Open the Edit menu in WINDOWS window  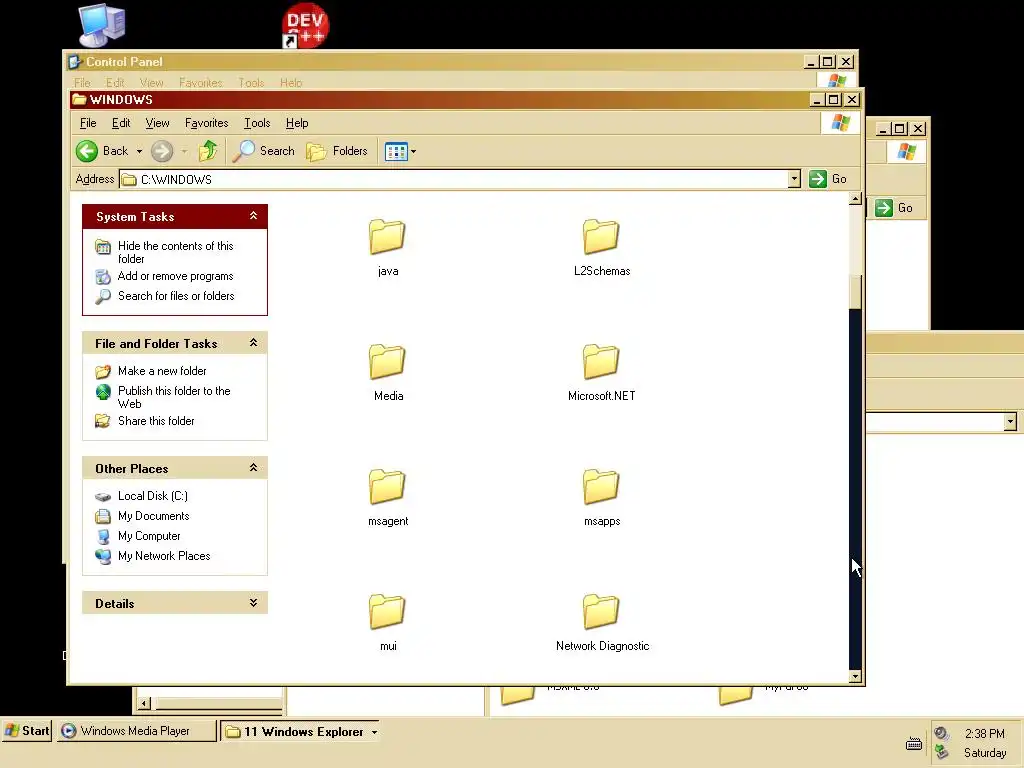121,123
